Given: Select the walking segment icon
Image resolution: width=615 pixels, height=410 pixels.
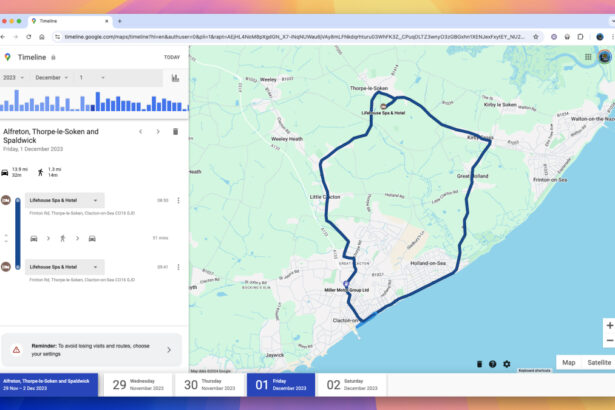Looking at the screenshot, I should 62,239.
